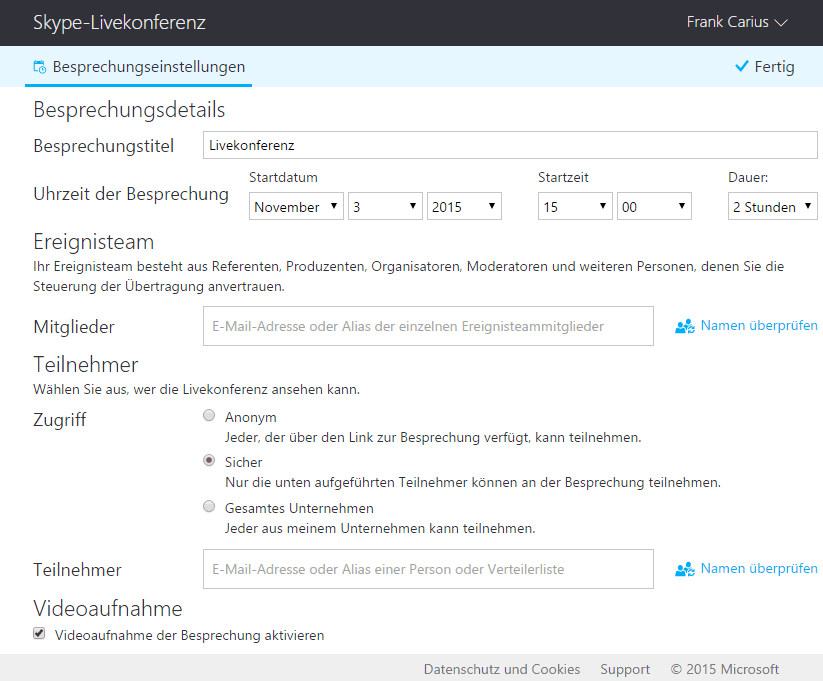This screenshot has height=681, width=823.
Task: Click the Skype-Livekonferenz header title
Action: (x=119, y=23)
